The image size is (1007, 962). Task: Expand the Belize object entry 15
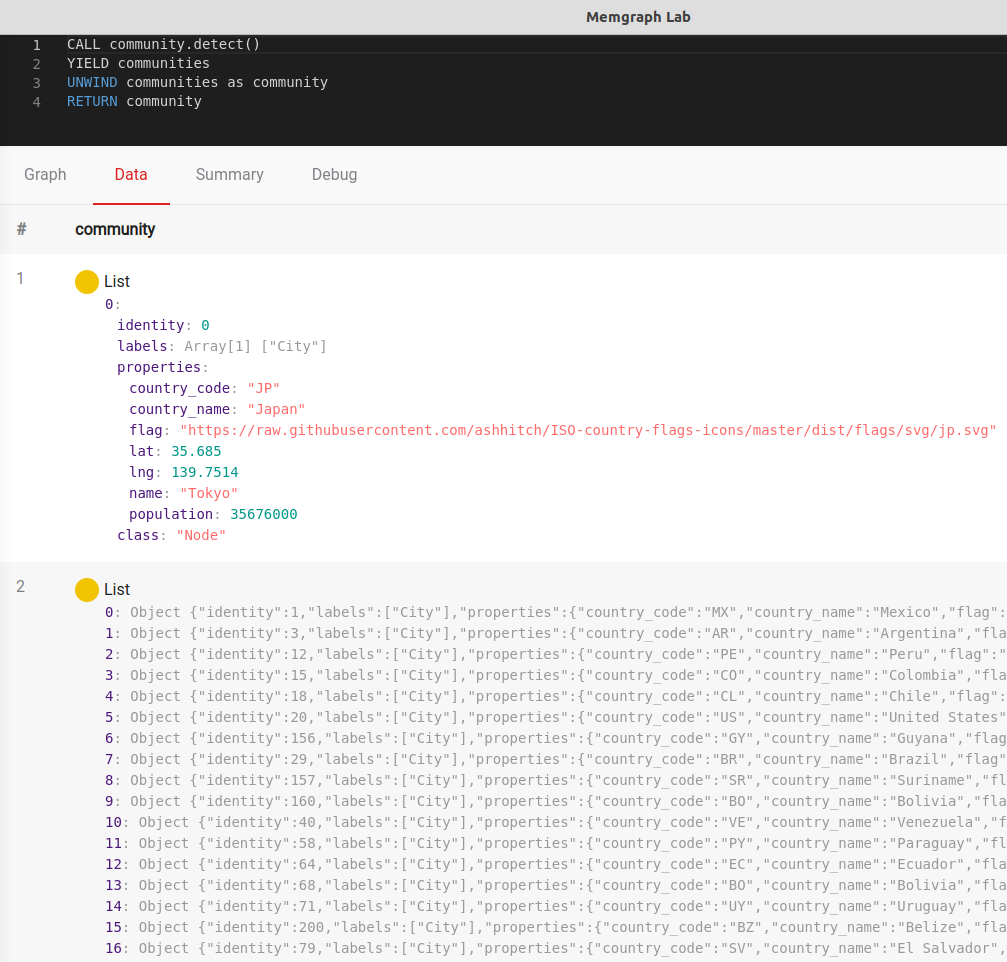point(556,927)
